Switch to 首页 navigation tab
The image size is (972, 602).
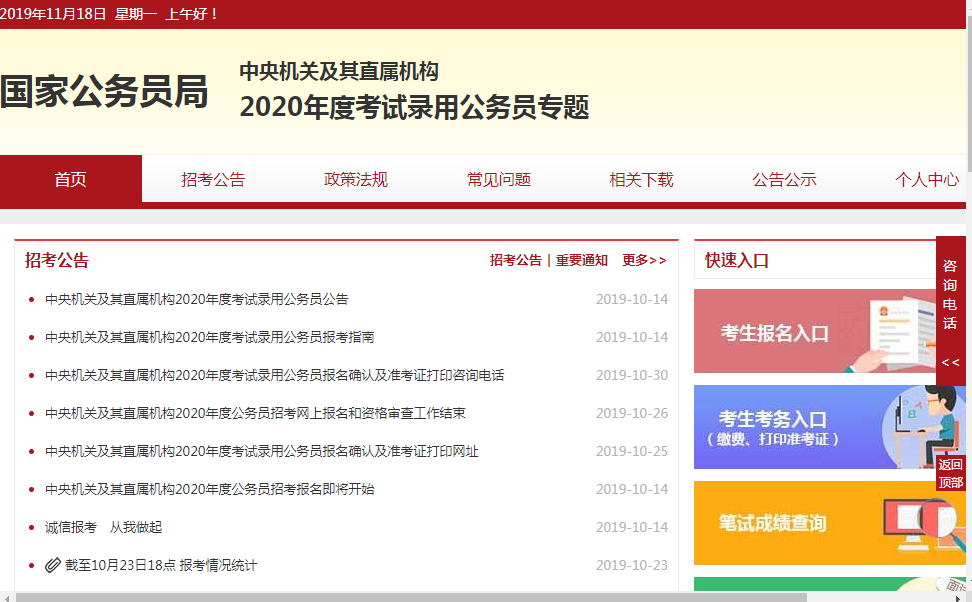pyautogui.click(x=70, y=180)
